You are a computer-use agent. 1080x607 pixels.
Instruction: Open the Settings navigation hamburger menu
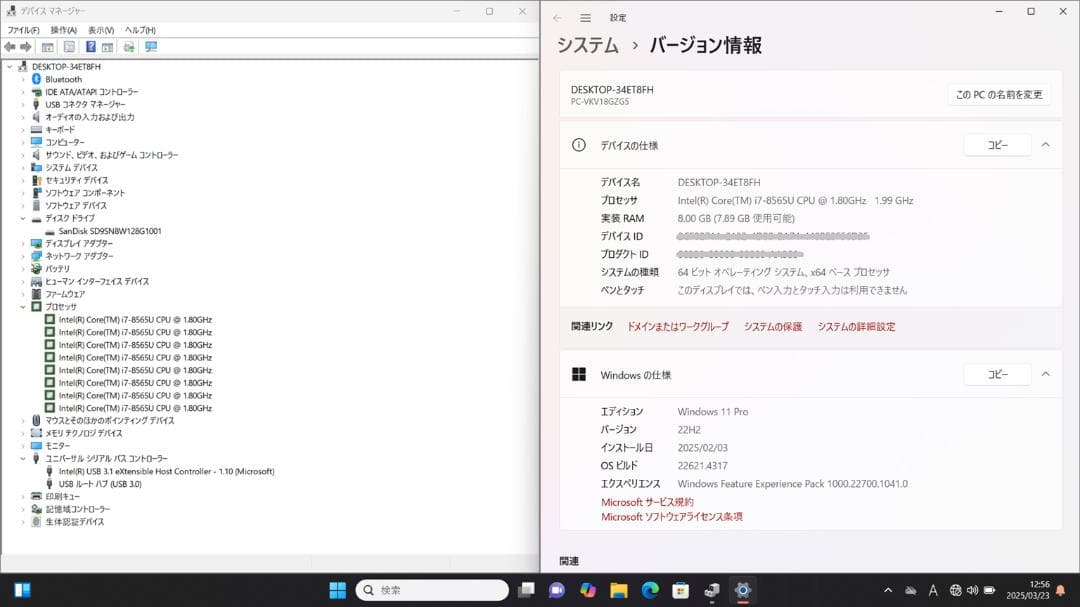(585, 16)
